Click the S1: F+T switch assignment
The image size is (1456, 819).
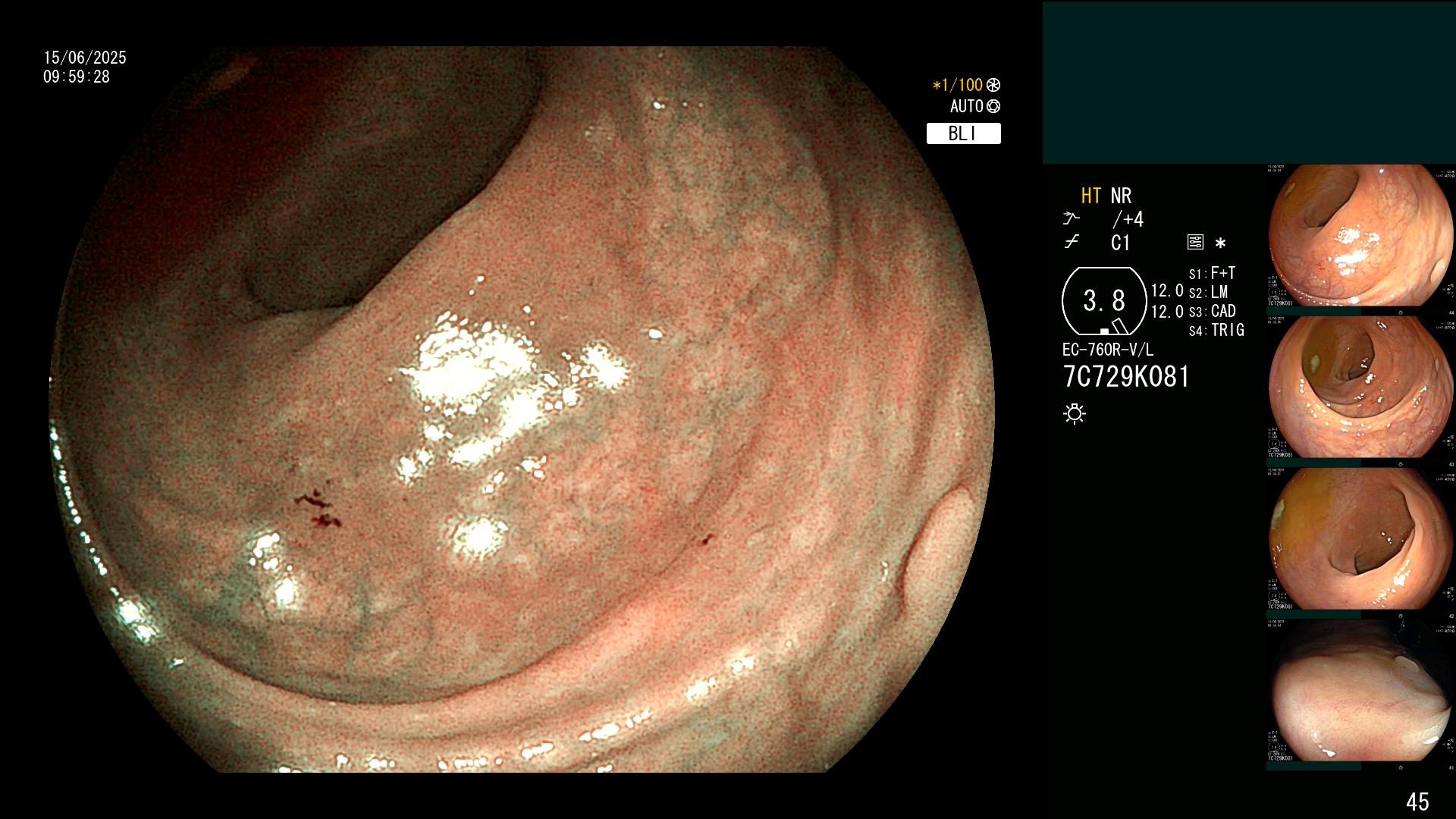[1212, 273]
